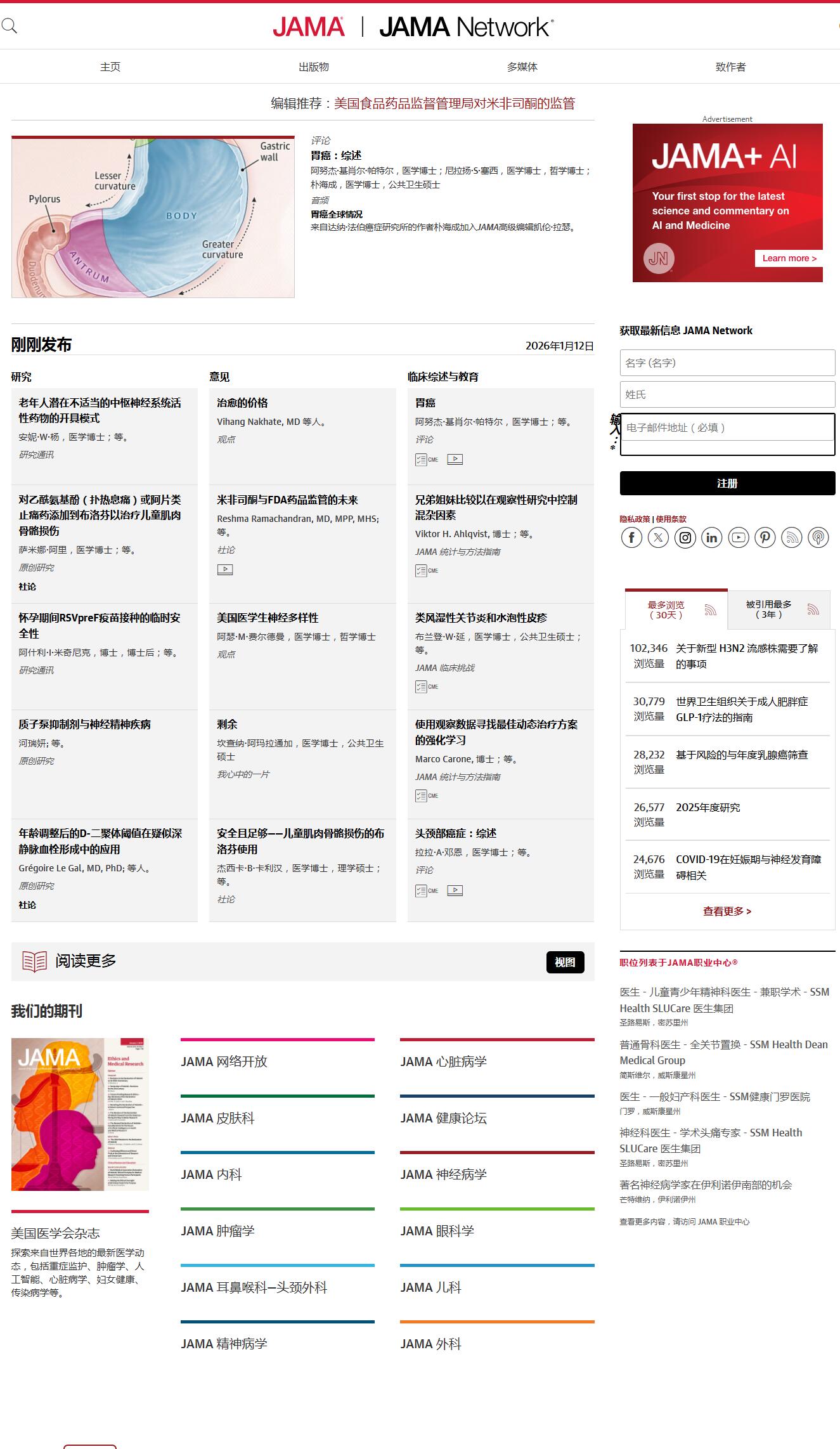The height and width of the screenshot is (1449, 840).
Task: Switch to 最多浏览（30天）tab
Action: tap(676, 609)
